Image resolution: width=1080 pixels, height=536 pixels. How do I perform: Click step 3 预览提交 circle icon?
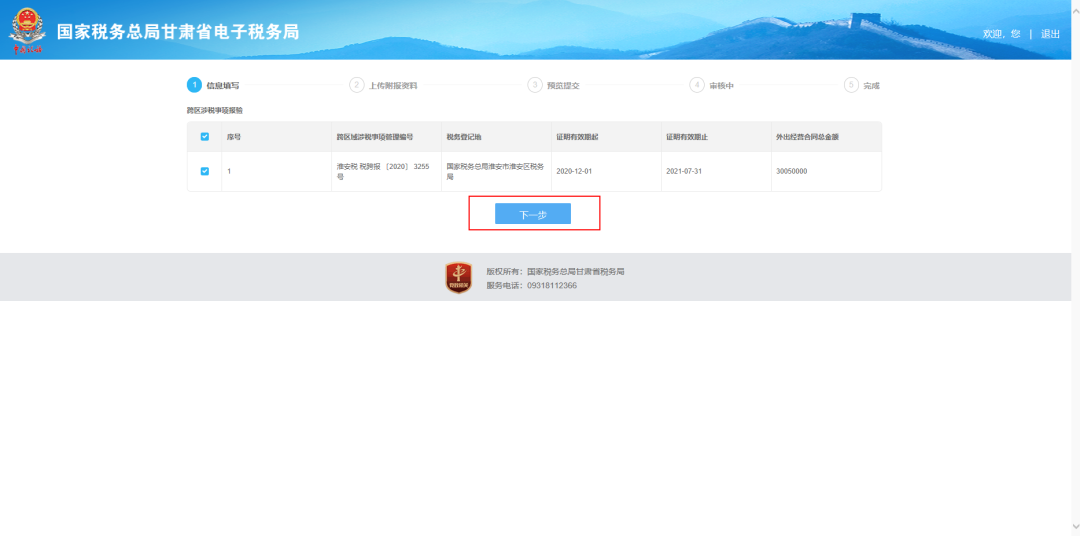tap(535, 85)
